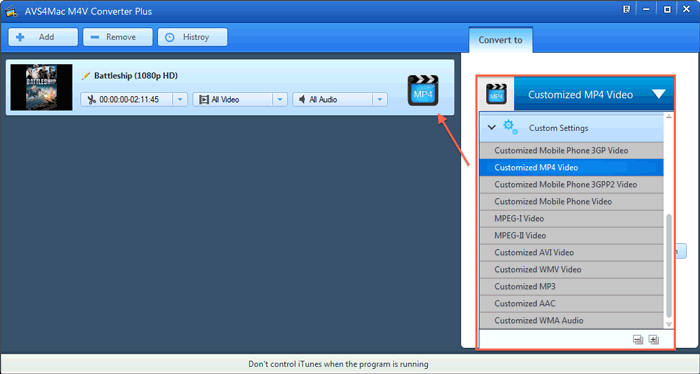Screen dimensions: 700x374
Task: Click the scissors clip-time icon
Action: (92, 100)
